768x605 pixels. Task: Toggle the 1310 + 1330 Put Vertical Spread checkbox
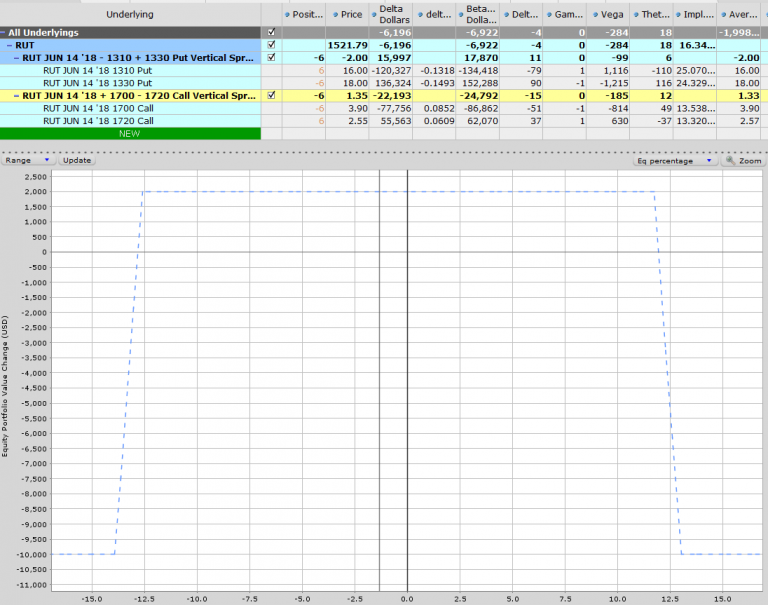(x=271, y=58)
